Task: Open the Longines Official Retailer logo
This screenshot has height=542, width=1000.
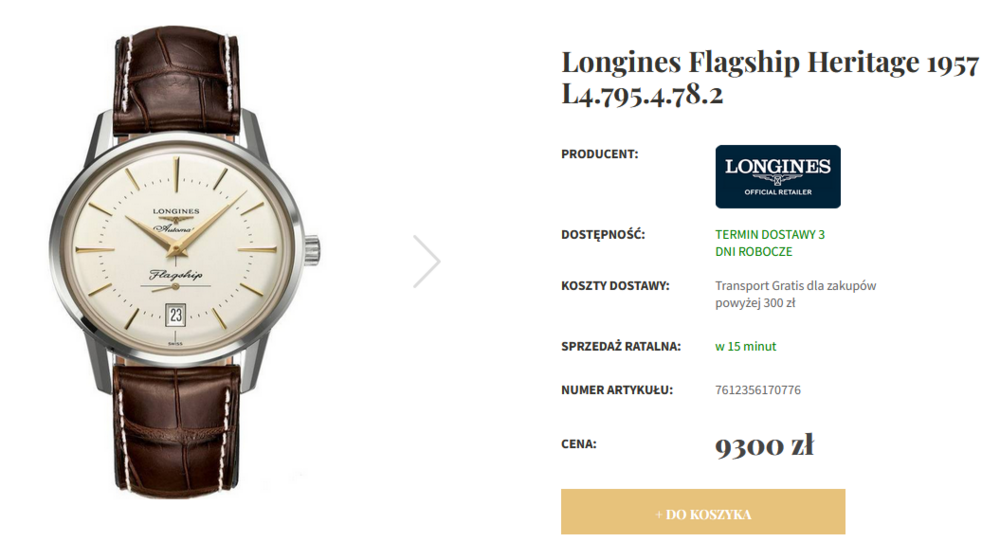Action: pos(777,177)
